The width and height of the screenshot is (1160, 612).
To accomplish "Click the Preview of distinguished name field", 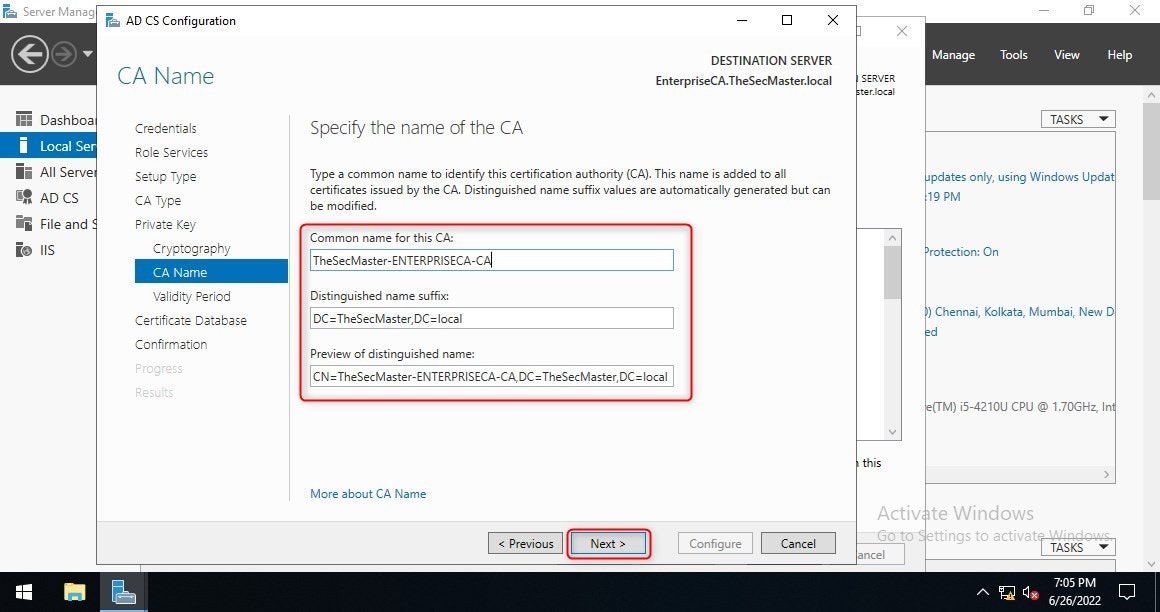I will tap(492, 377).
